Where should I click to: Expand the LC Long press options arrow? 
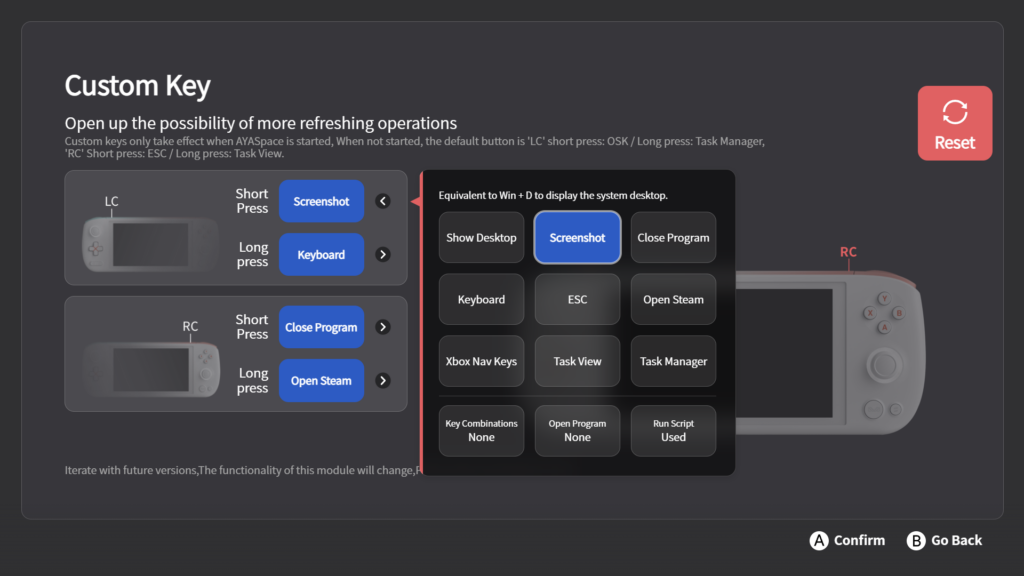pyautogui.click(x=383, y=255)
